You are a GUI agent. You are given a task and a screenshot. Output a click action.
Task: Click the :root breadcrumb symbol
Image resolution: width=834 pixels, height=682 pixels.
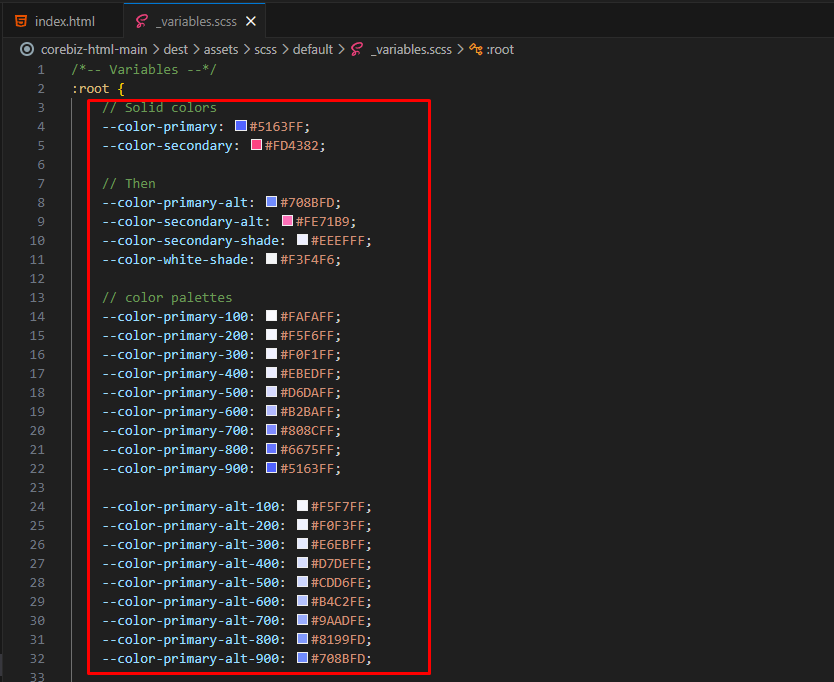click(500, 49)
